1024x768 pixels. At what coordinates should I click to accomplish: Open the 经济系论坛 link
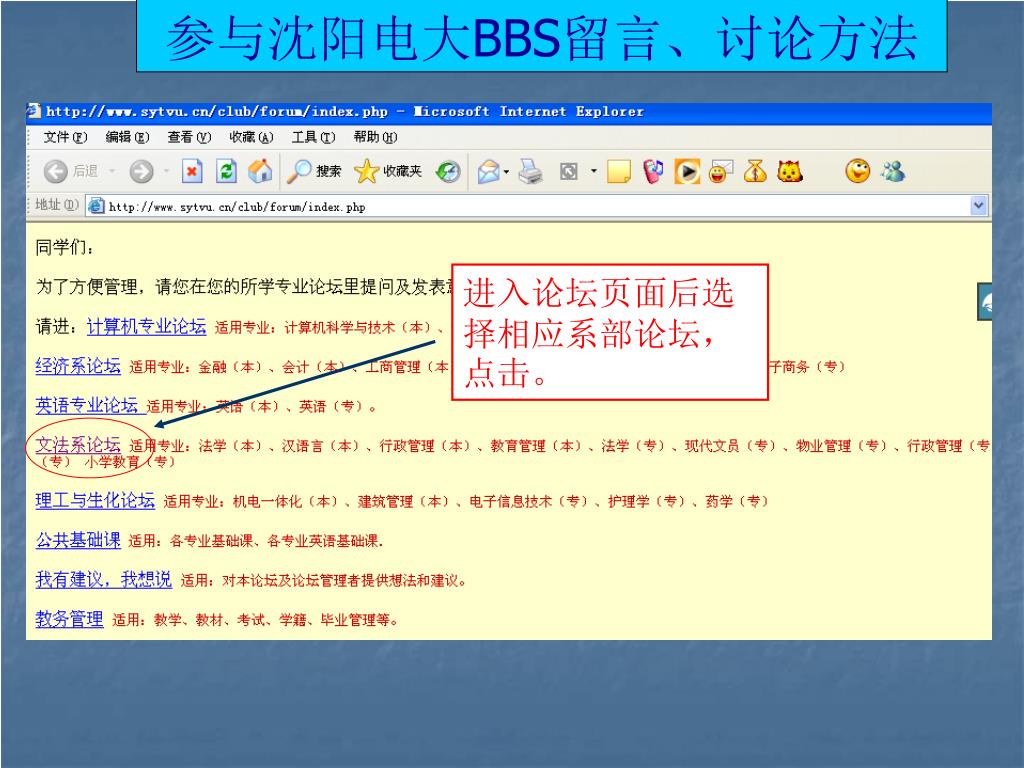pos(78,366)
